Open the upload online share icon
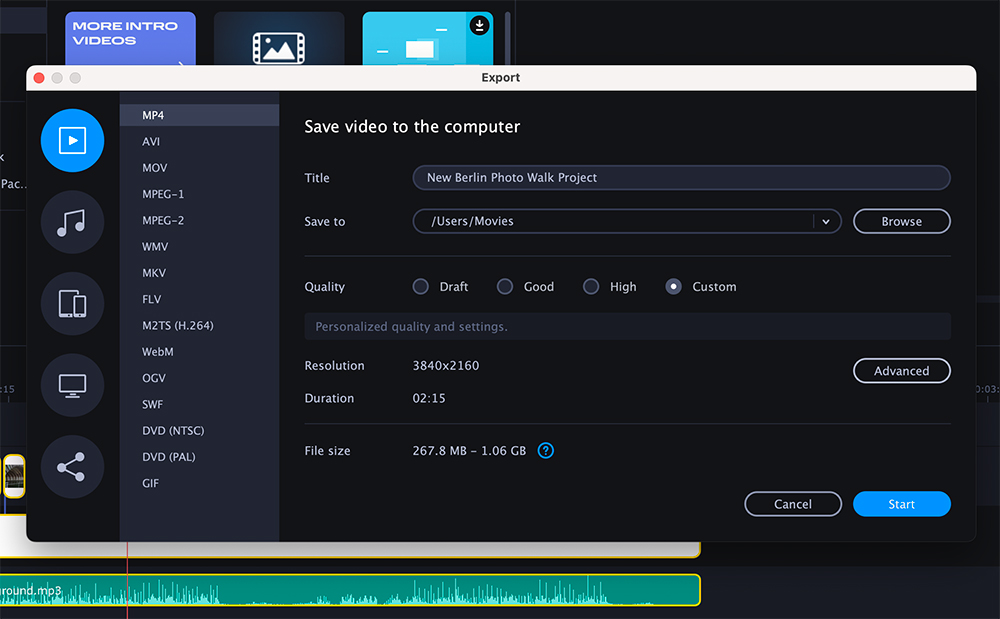 [x=72, y=467]
